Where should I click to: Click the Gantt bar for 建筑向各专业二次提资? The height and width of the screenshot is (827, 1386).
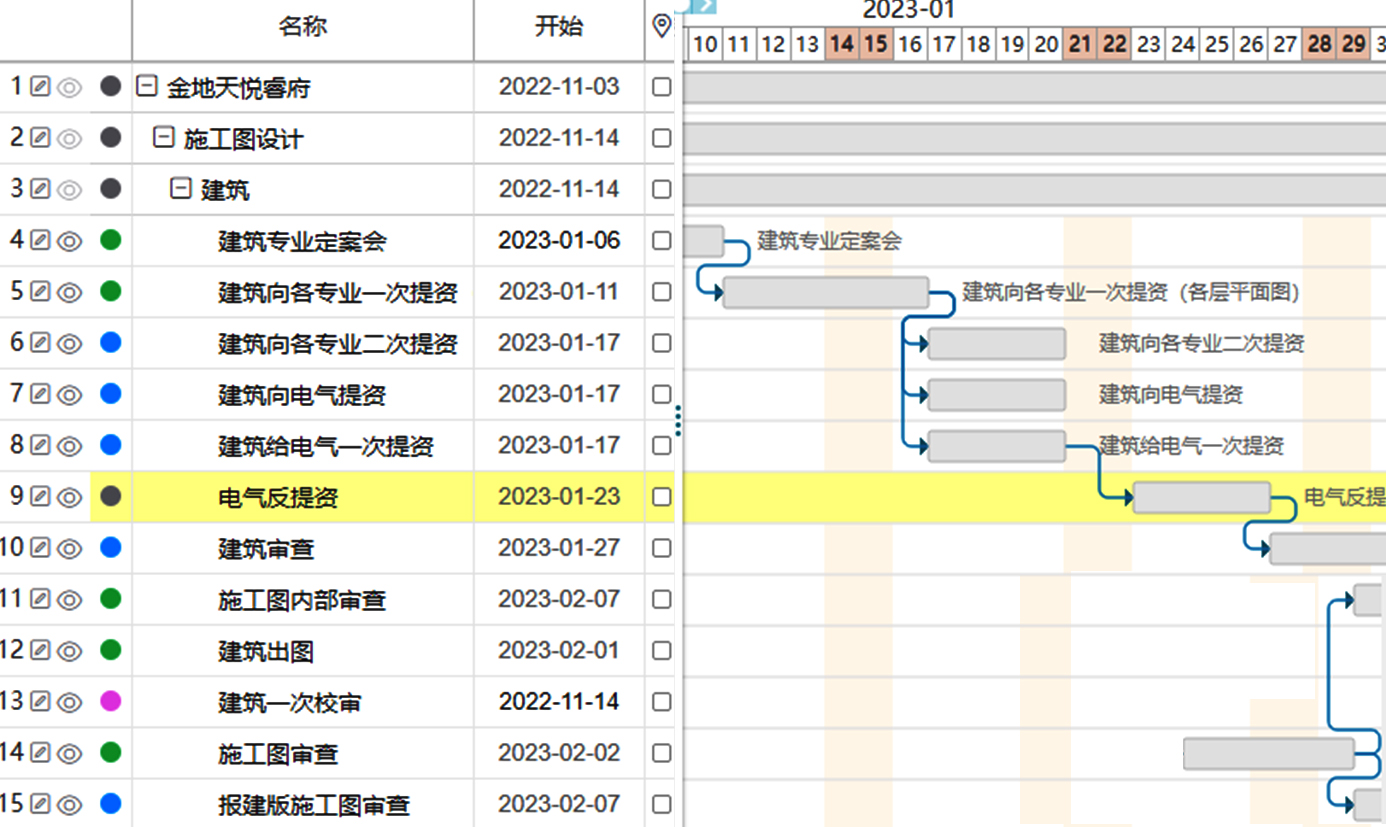(996, 344)
